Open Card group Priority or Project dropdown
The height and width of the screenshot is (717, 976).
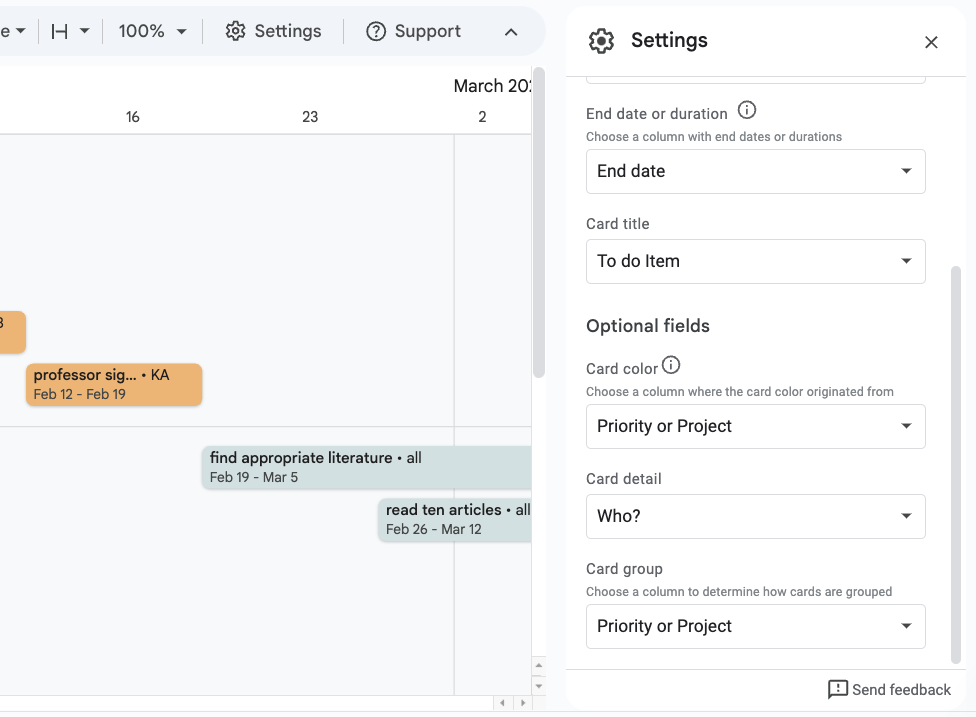pyautogui.click(x=755, y=626)
